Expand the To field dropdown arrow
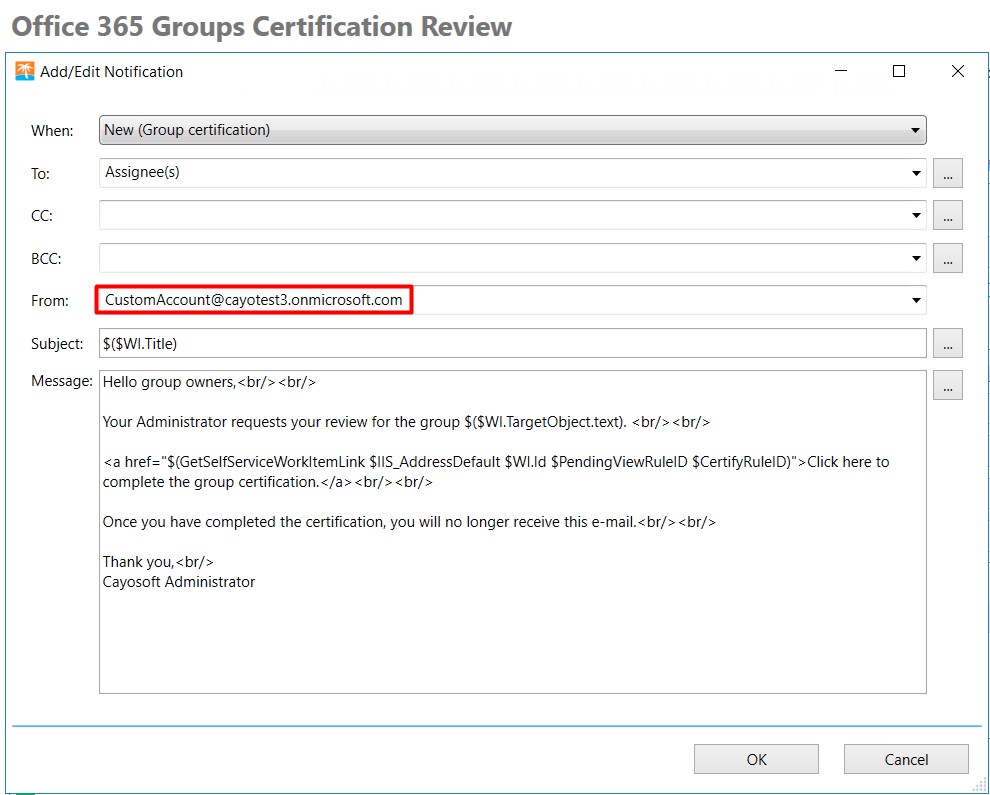990x795 pixels. point(916,173)
